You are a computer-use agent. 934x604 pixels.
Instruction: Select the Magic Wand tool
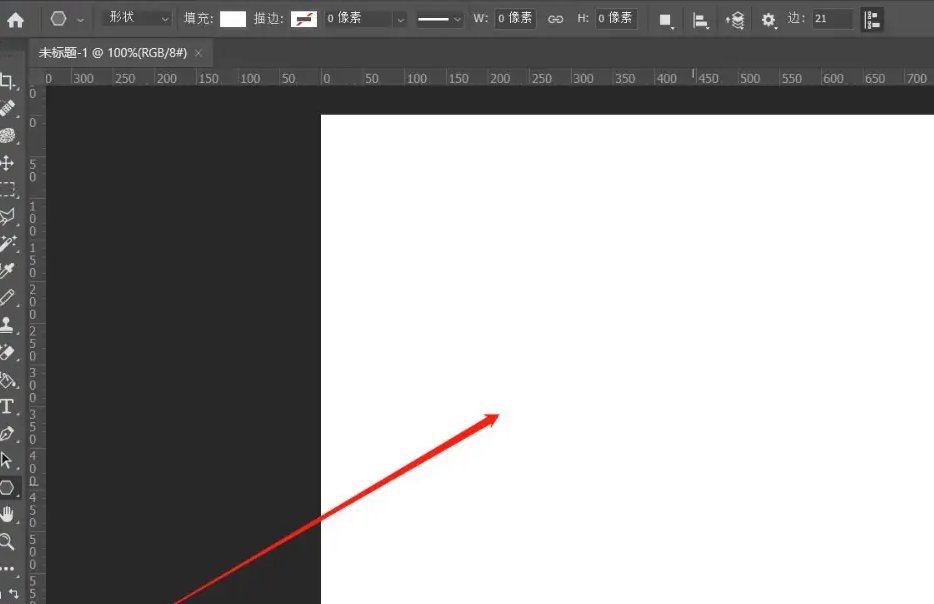coord(7,244)
